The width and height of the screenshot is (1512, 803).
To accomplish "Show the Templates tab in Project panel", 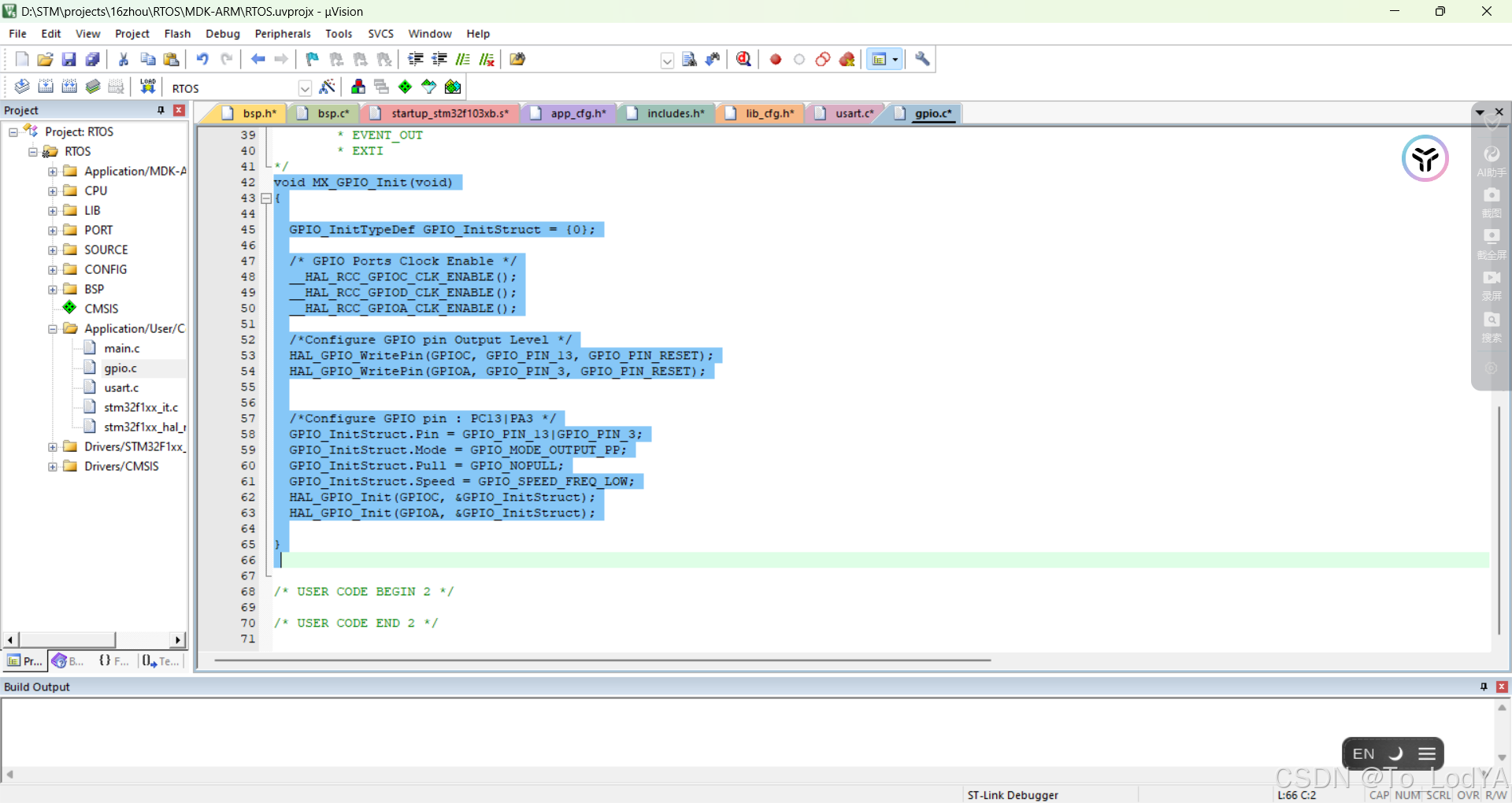I will [161, 661].
